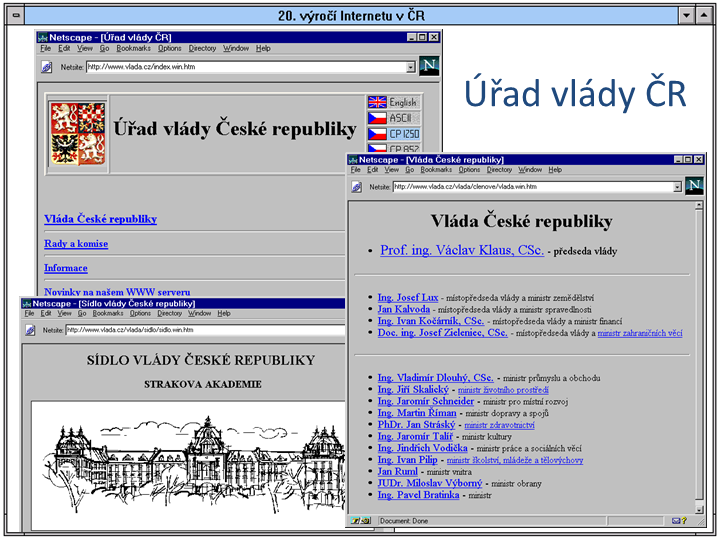
Task: Click the Netscape N logo in Úřad vlády window
Action: (429, 67)
